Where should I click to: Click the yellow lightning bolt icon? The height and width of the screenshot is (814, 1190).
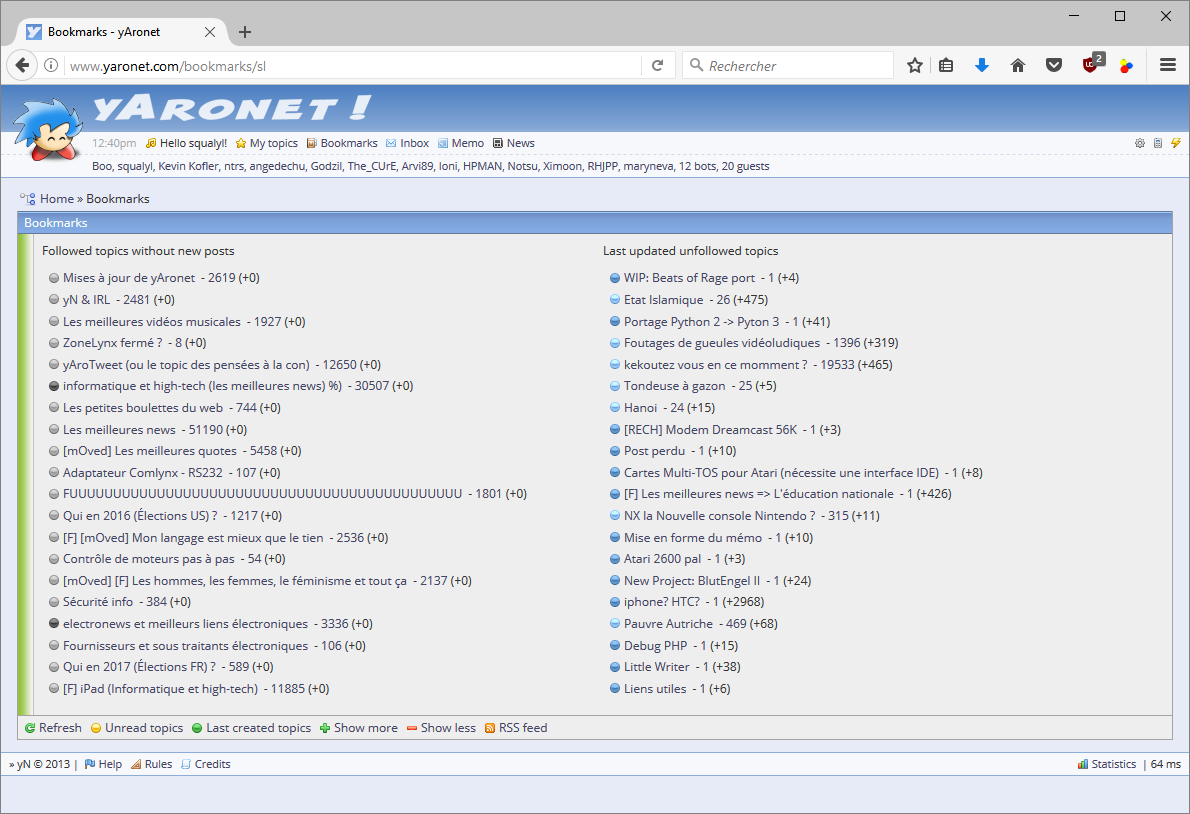coord(1176,143)
